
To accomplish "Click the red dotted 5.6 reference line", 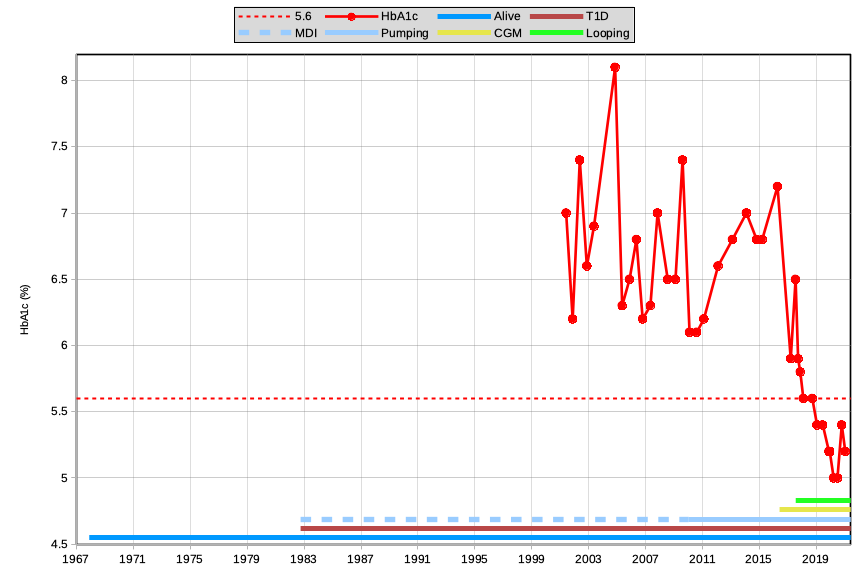I will [x=463, y=398].
